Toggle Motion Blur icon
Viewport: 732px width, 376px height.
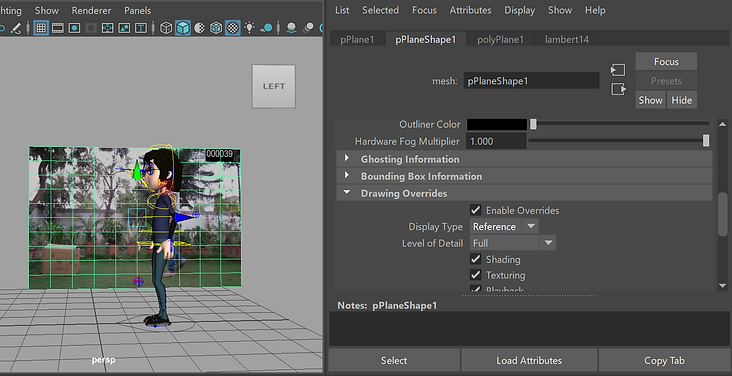pyautogui.click(x=308, y=28)
